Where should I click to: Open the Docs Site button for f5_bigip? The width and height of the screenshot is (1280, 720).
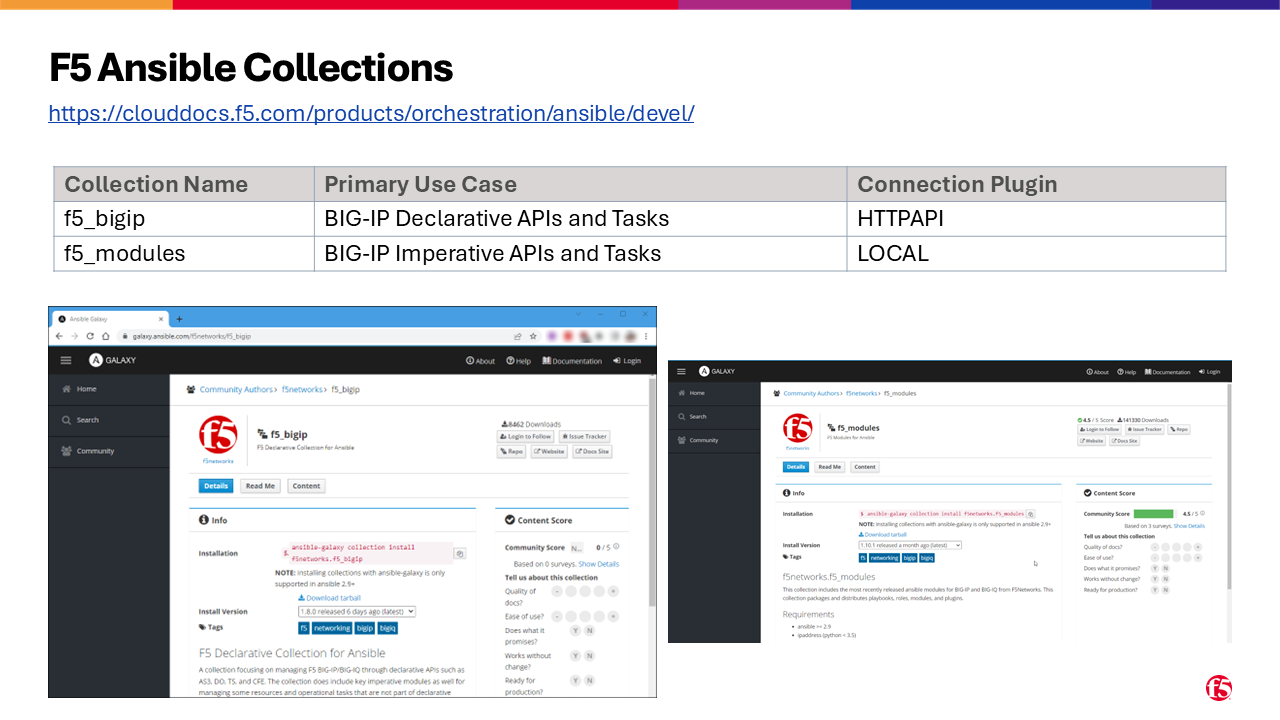592,451
